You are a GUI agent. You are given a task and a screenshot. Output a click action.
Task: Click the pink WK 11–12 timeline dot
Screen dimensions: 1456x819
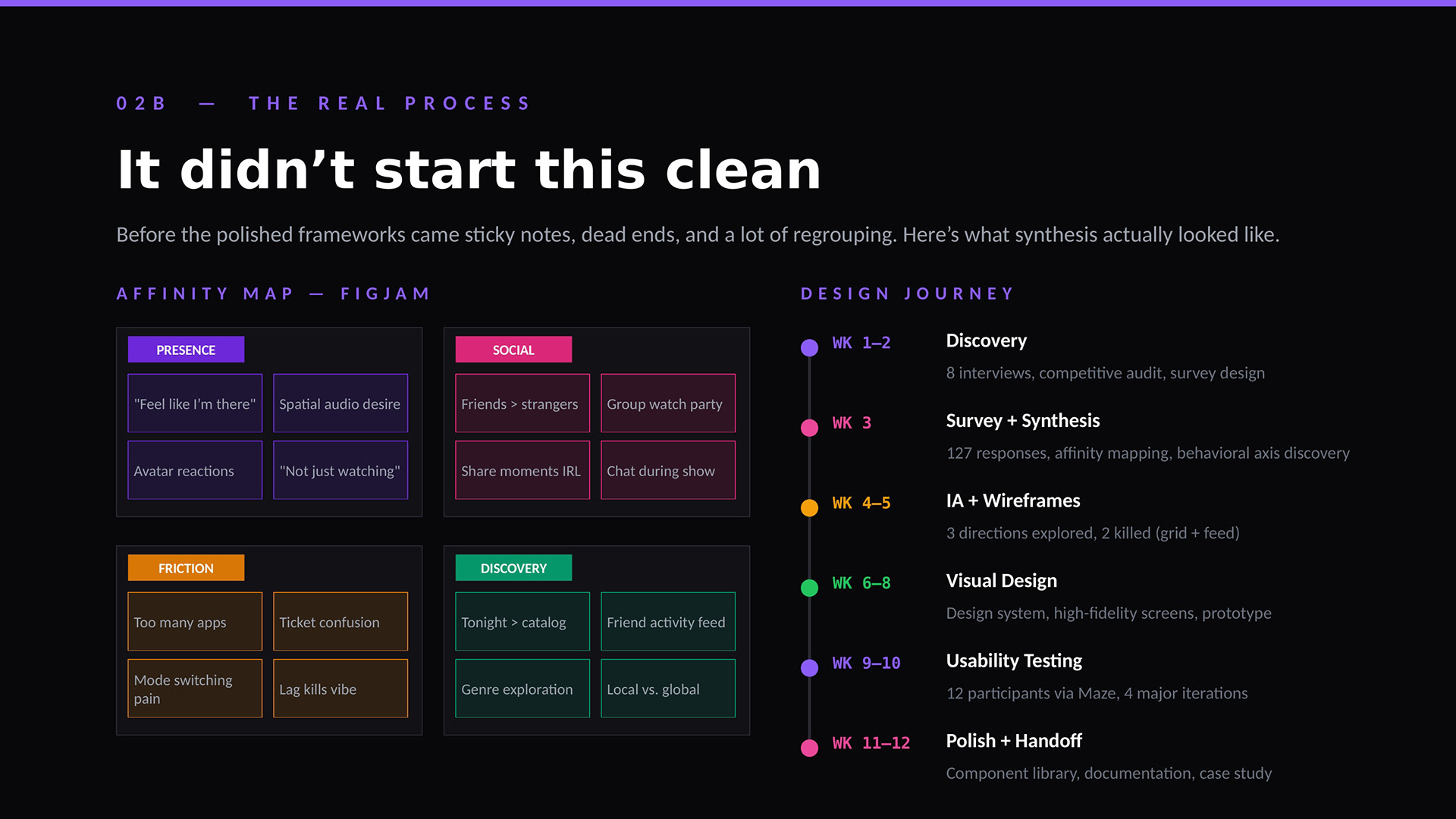(x=809, y=748)
